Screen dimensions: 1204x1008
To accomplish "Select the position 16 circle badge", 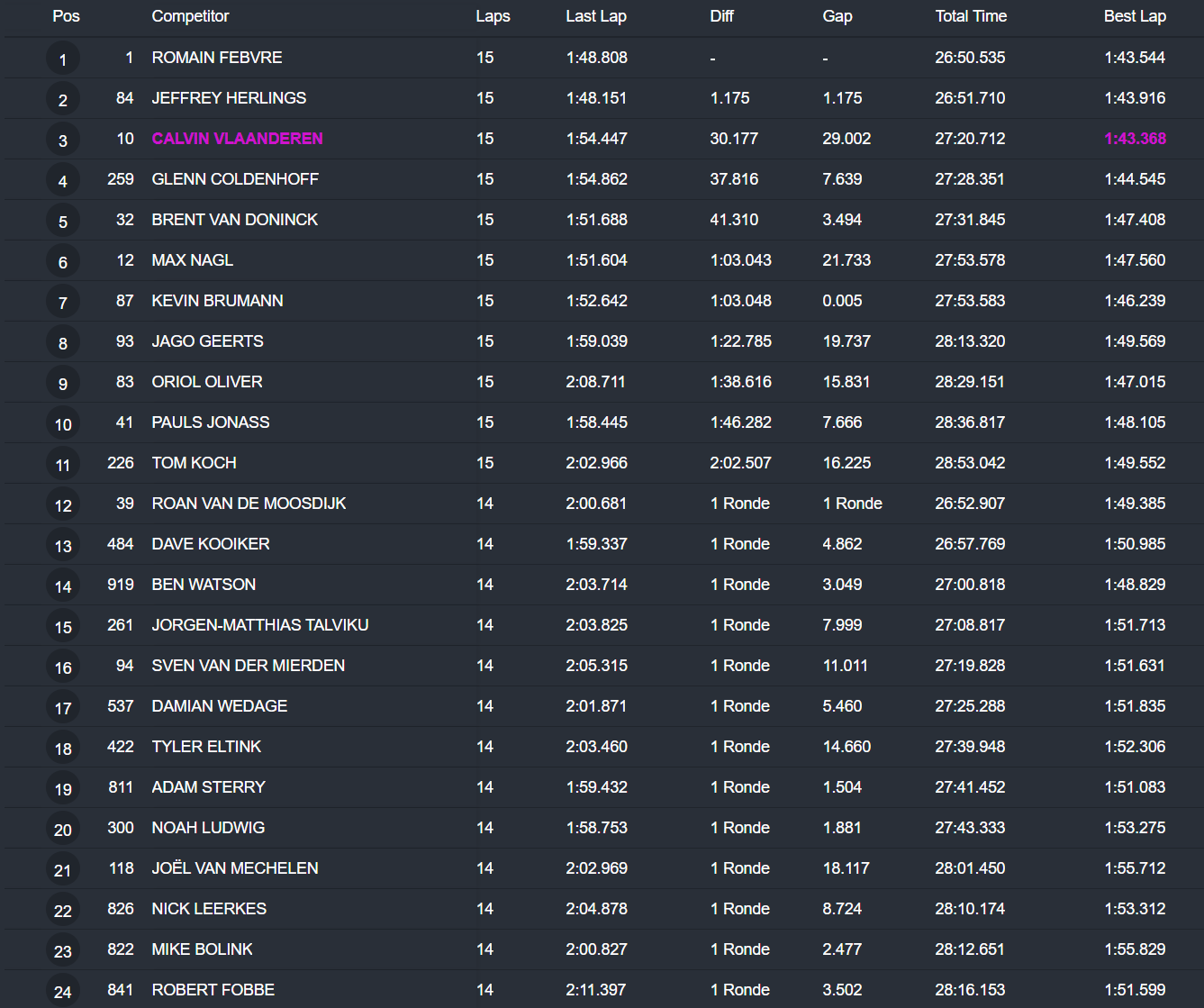I will click(x=63, y=667).
